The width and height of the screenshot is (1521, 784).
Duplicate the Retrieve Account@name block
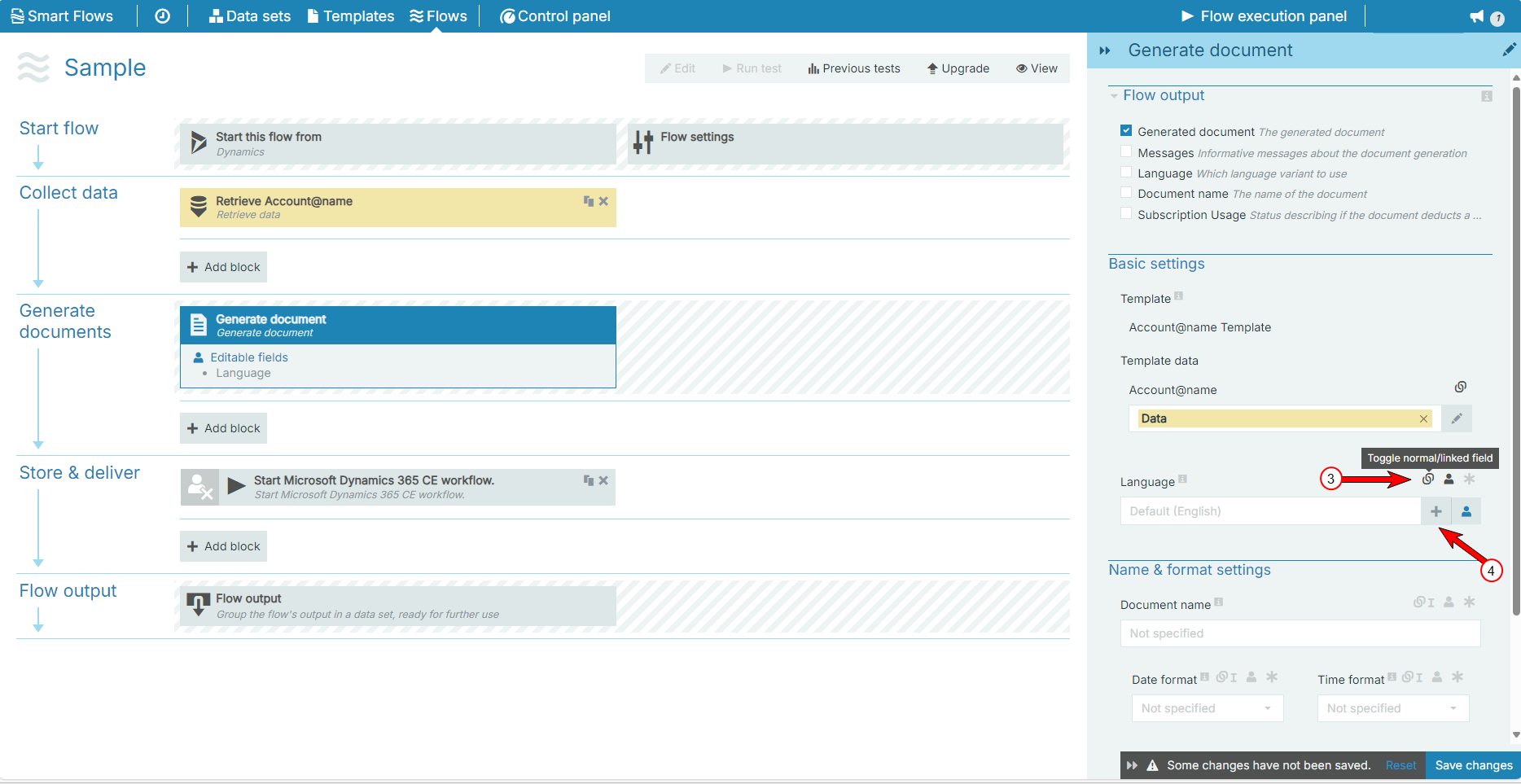coord(588,201)
